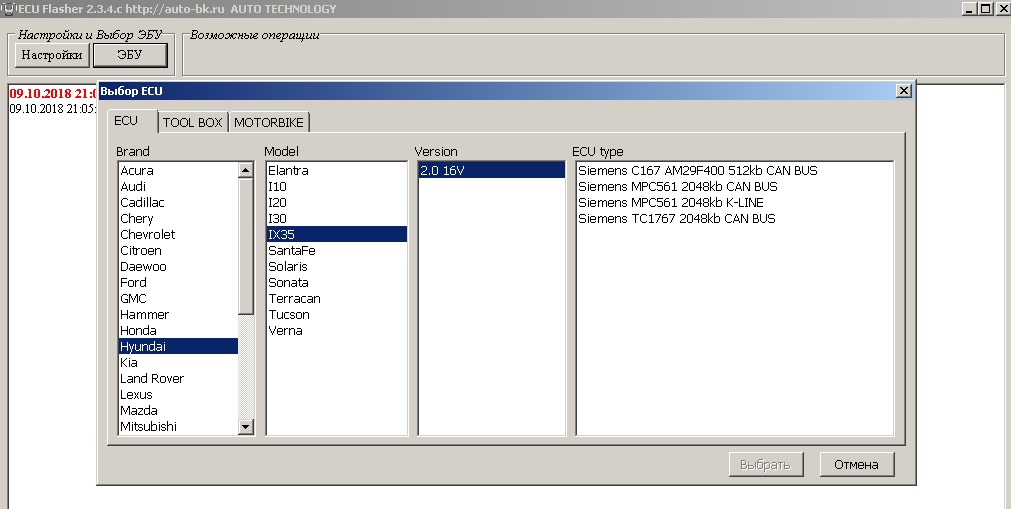Select Audi in the Brand list
1011x509 pixels.
179,186
